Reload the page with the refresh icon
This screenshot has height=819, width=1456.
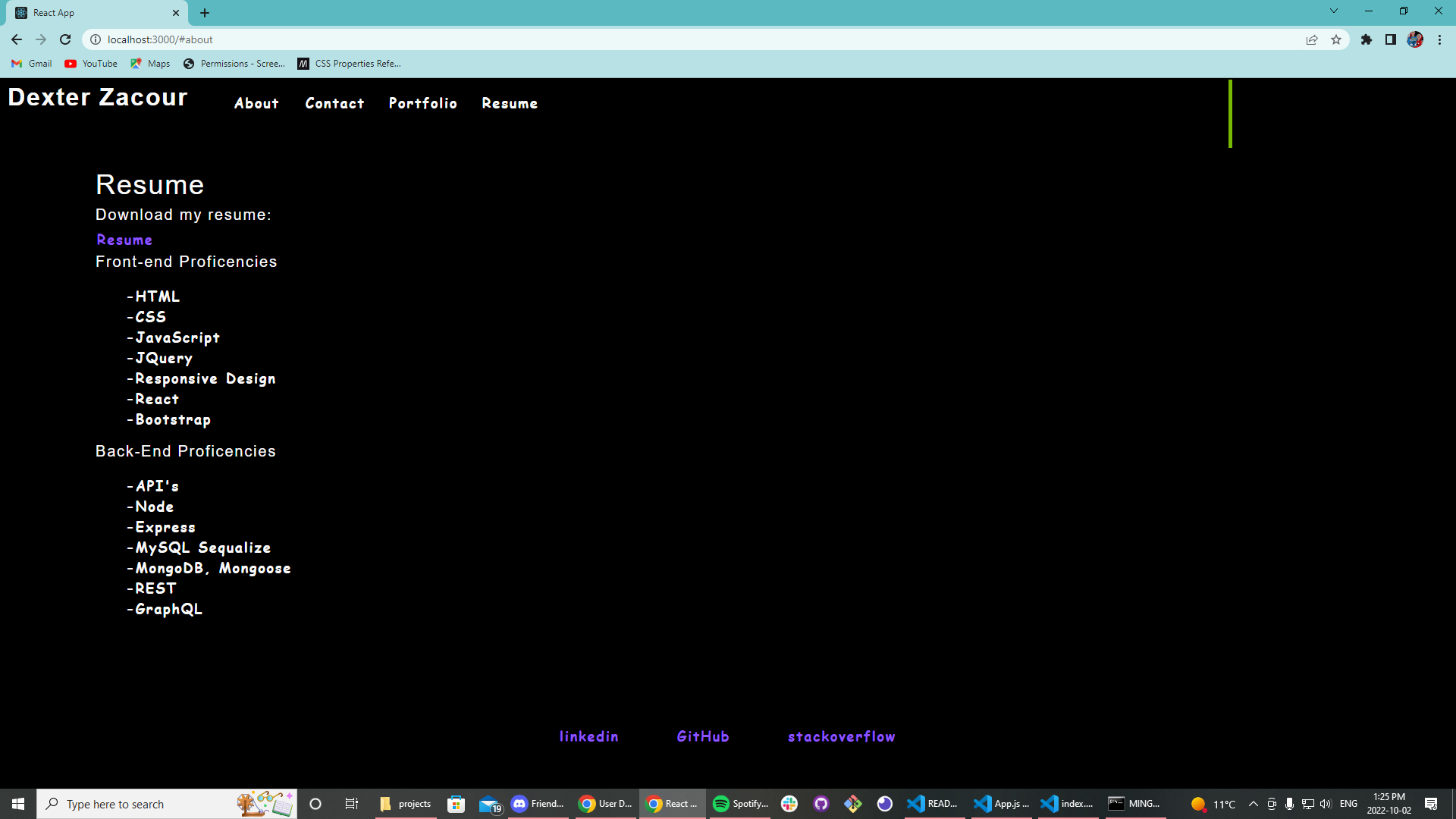(x=65, y=39)
